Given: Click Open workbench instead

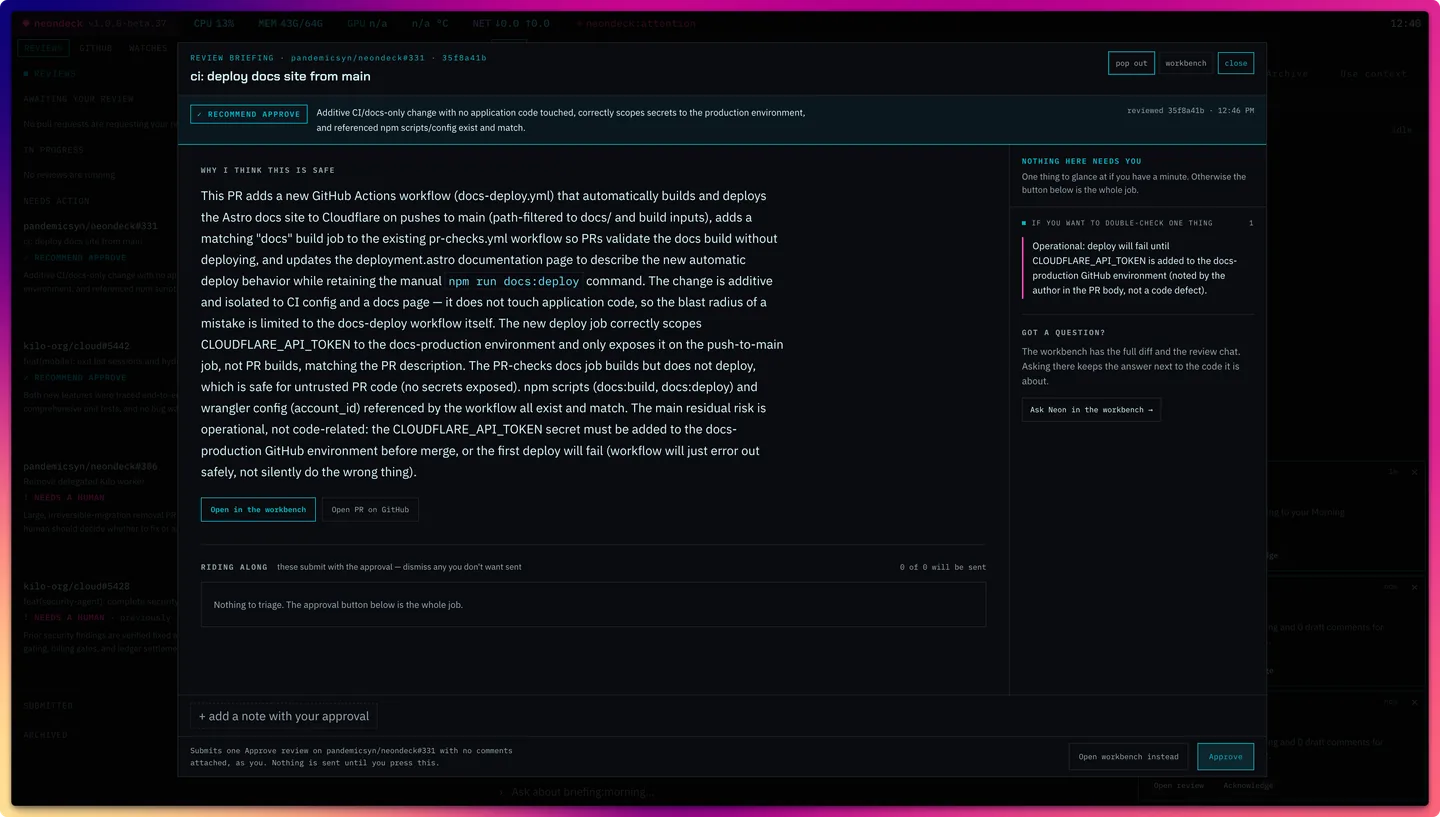Looking at the screenshot, I should point(1128,756).
